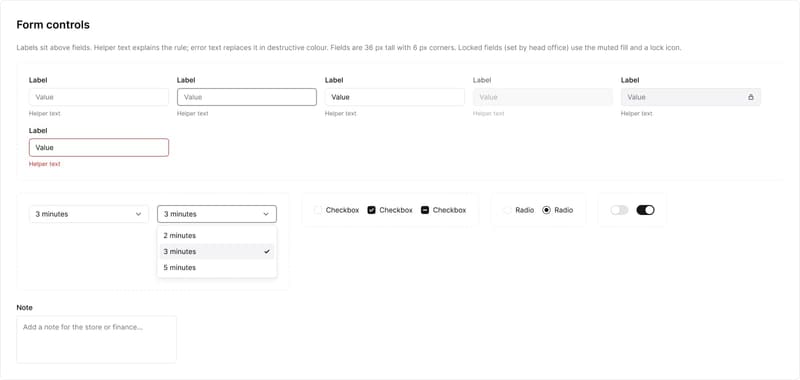Viewport: 800px width, 380px height.
Task: Click the red Helper text error message
Action: (44, 164)
